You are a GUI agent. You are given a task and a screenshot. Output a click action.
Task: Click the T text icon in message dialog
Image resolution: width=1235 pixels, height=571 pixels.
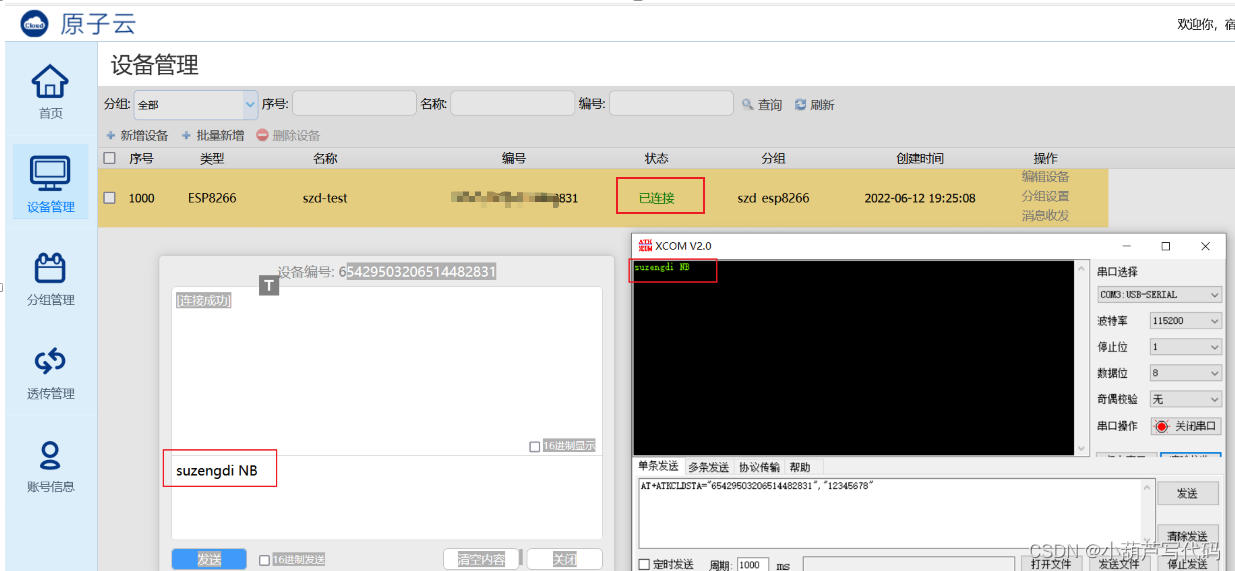(x=268, y=286)
